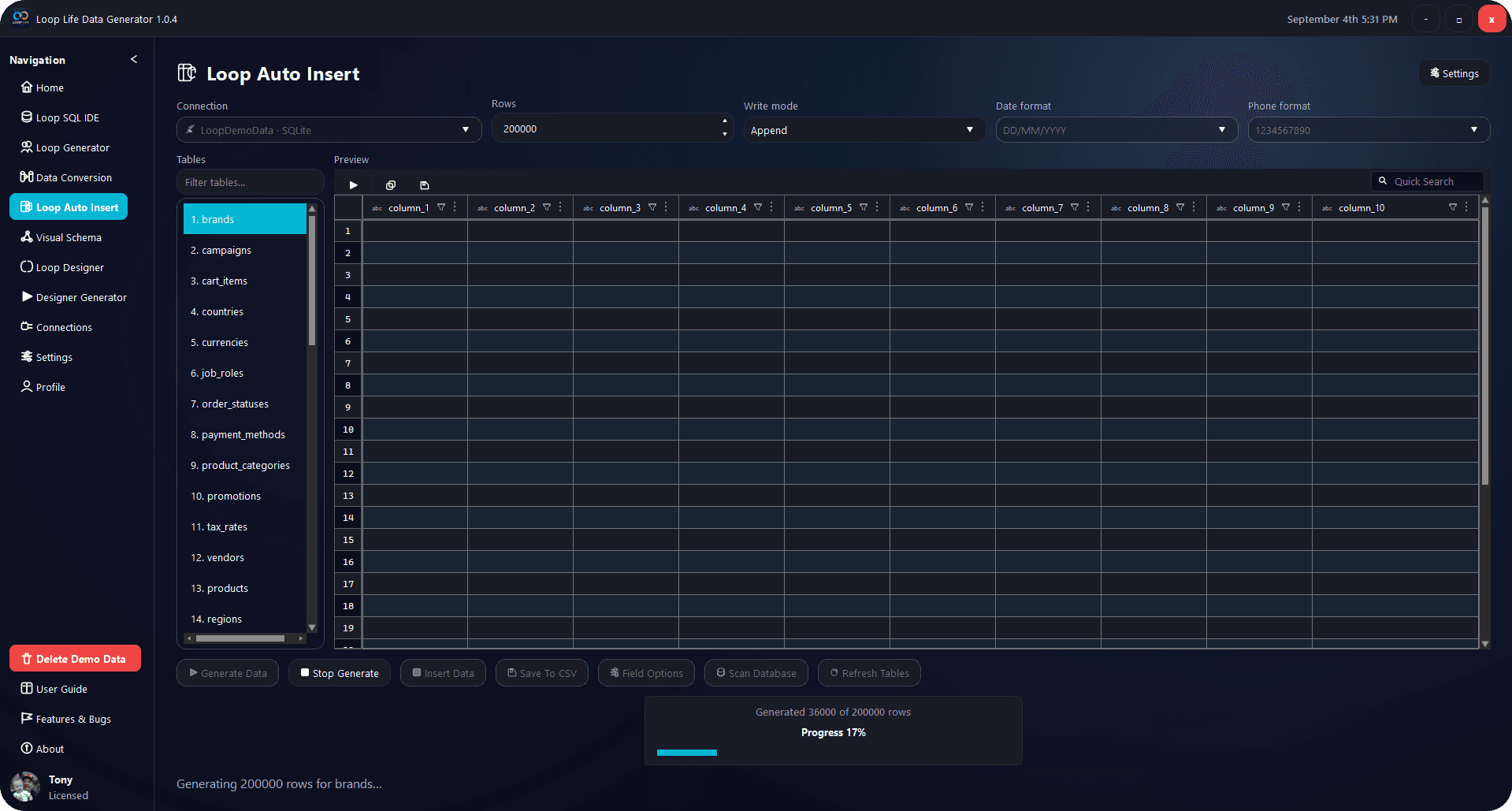Click the preview run play icon
This screenshot has height=811, width=1512.
click(x=354, y=185)
